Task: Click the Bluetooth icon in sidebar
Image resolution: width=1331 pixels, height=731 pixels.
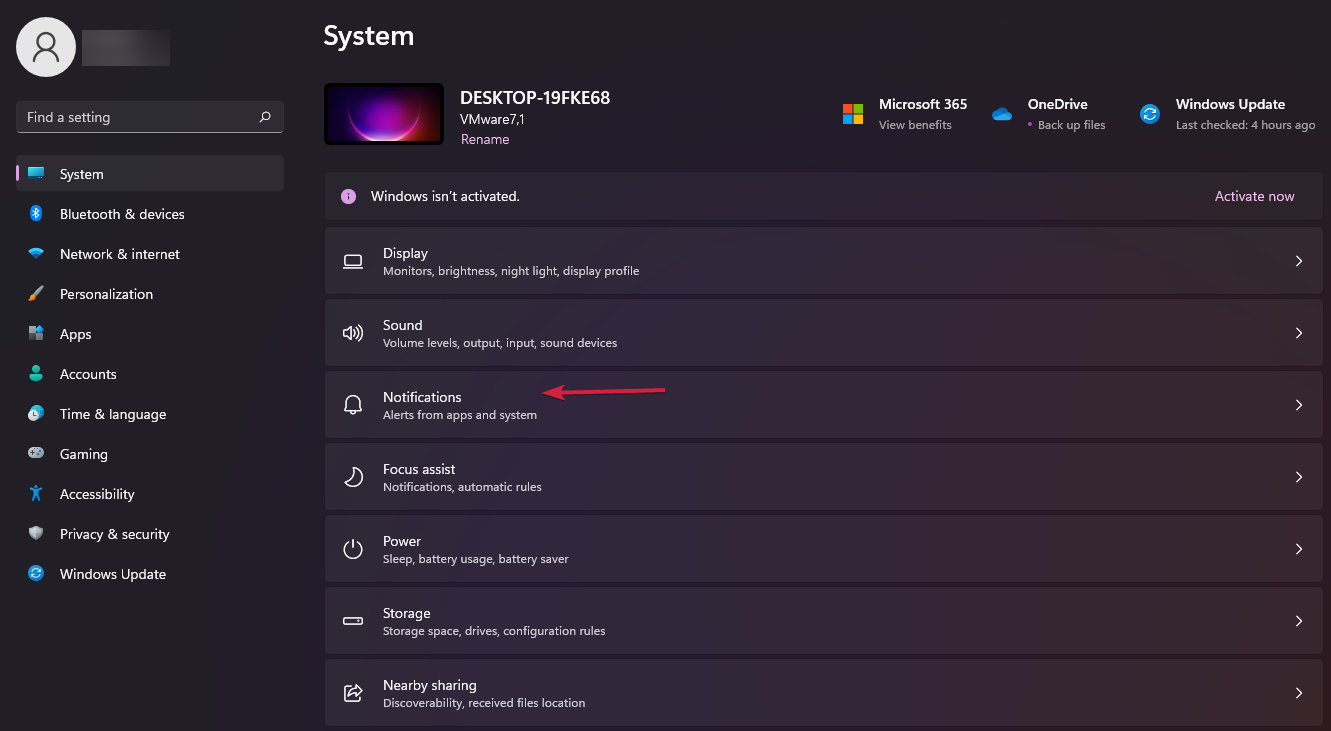Action: click(36, 214)
